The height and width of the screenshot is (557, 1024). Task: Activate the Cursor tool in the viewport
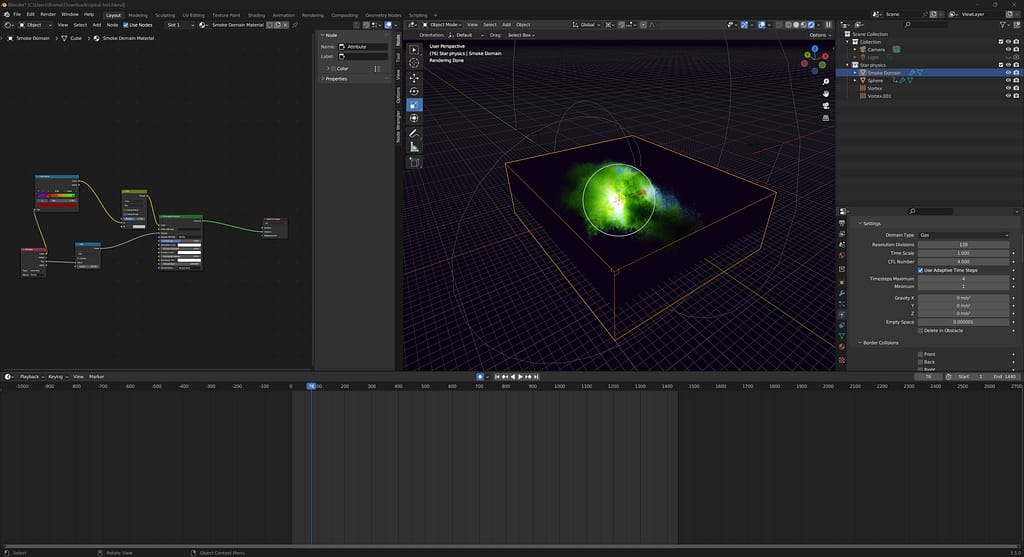click(x=414, y=63)
